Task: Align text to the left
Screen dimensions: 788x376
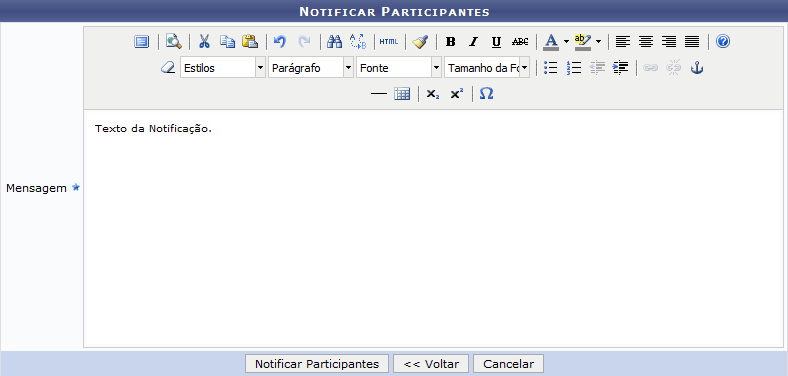Action: click(x=623, y=42)
